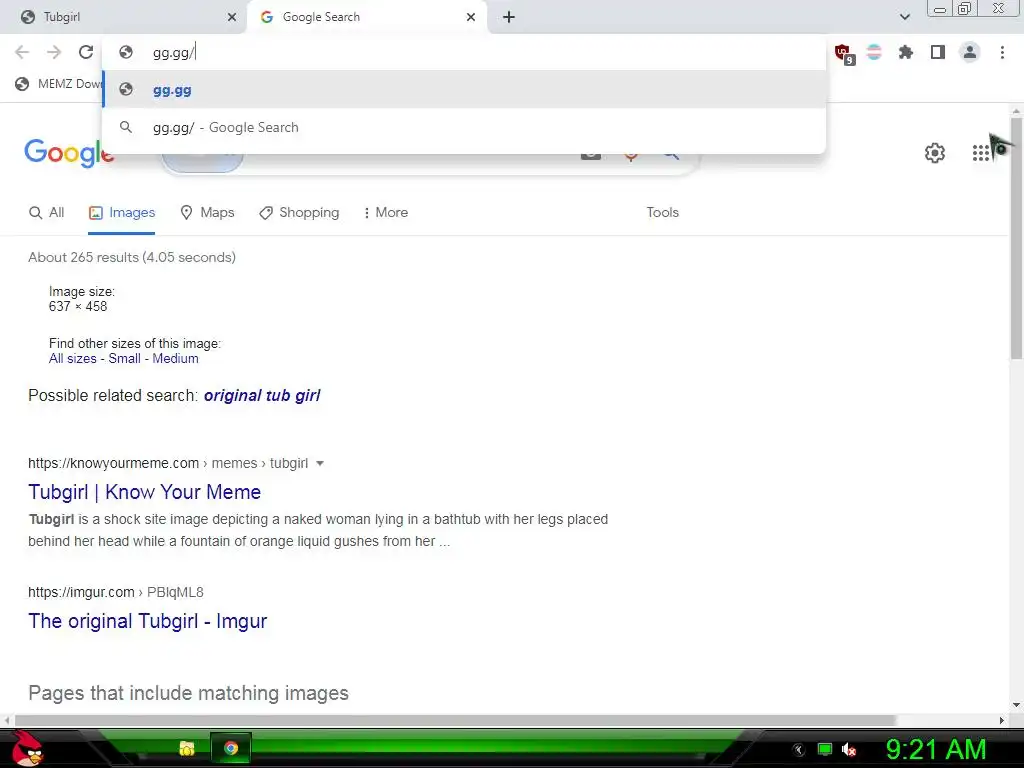Go forward with the forward arrow

click(54, 52)
